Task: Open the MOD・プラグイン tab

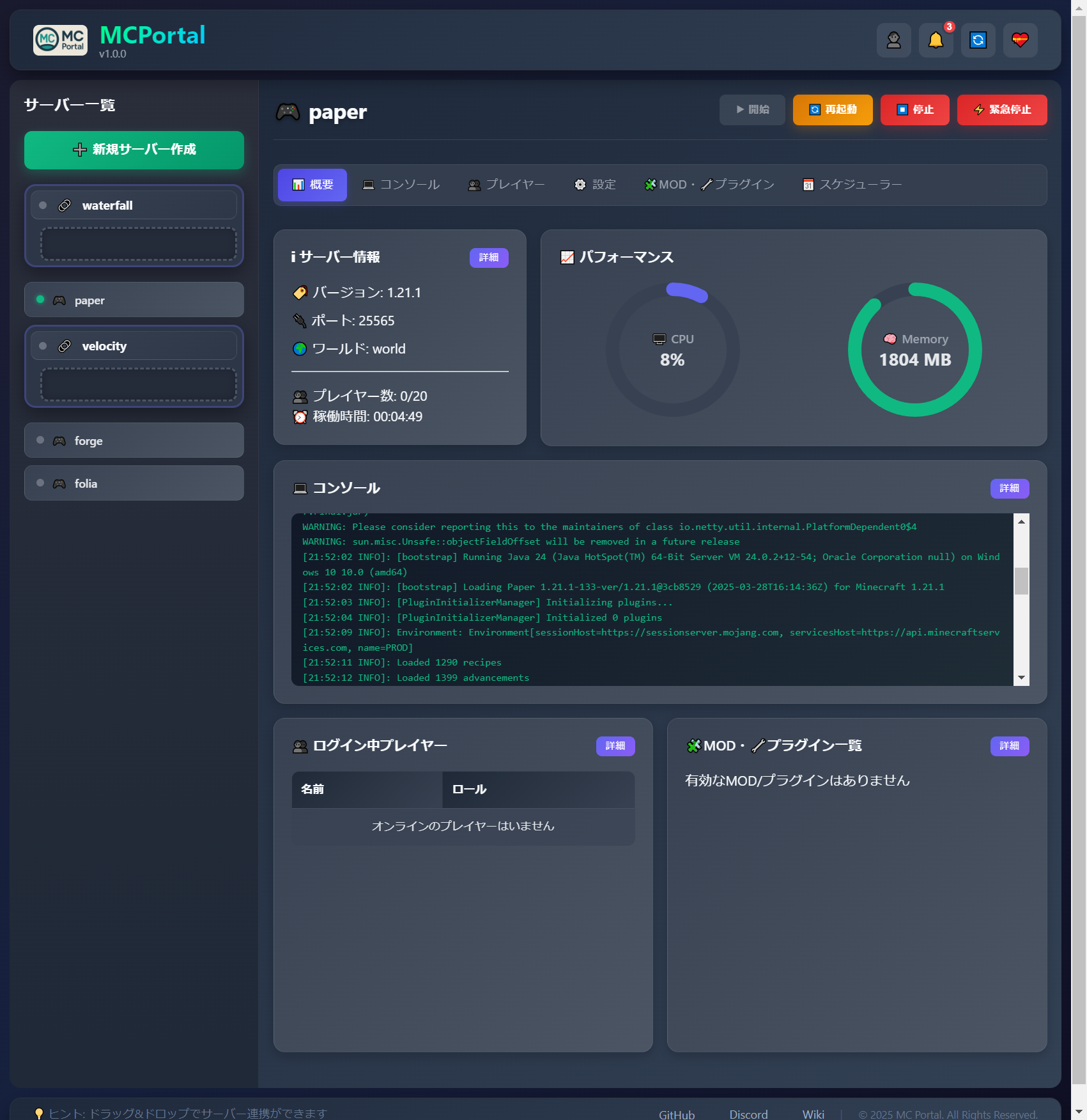Action: coord(709,185)
